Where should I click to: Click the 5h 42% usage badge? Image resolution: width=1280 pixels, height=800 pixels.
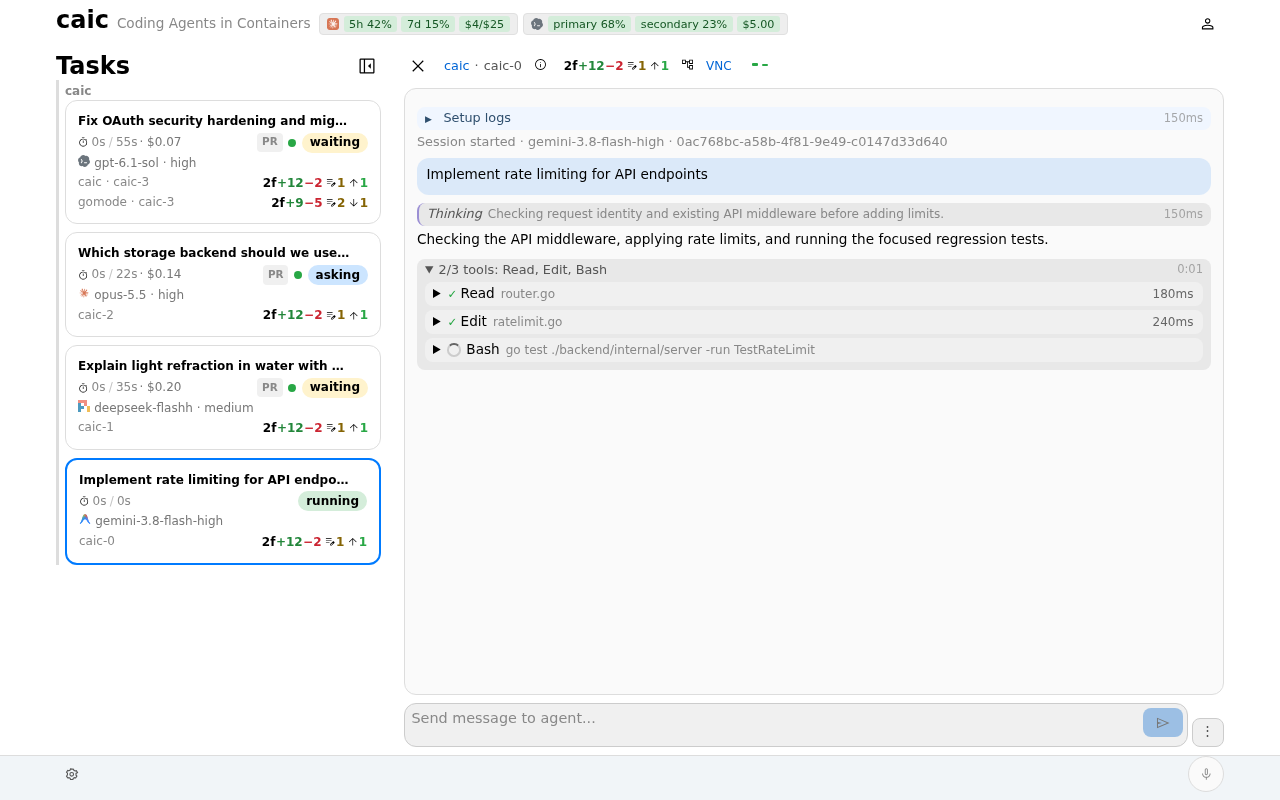pyautogui.click(x=370, y=24)
